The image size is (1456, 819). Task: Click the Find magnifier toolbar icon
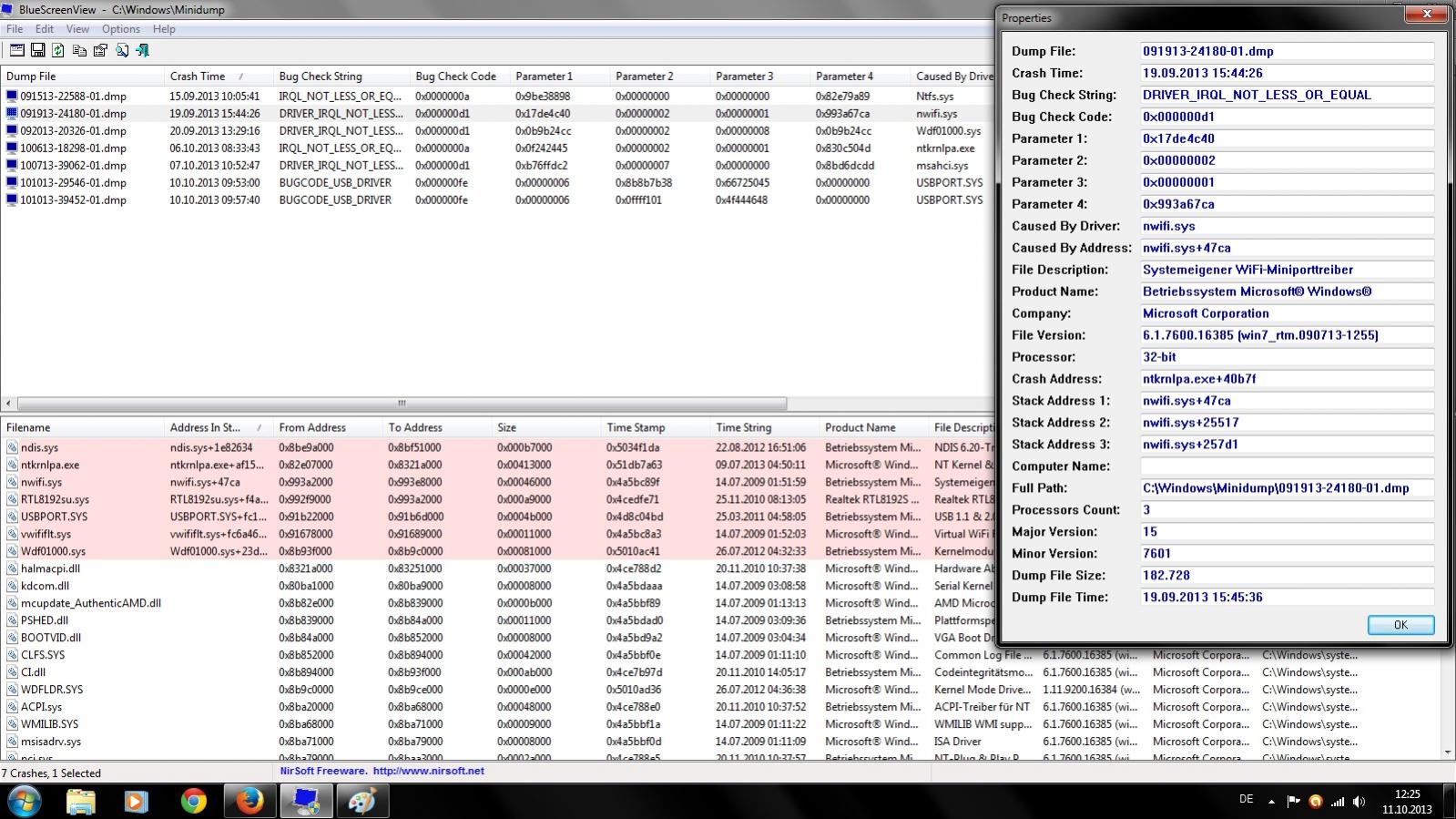click(121, 50)
